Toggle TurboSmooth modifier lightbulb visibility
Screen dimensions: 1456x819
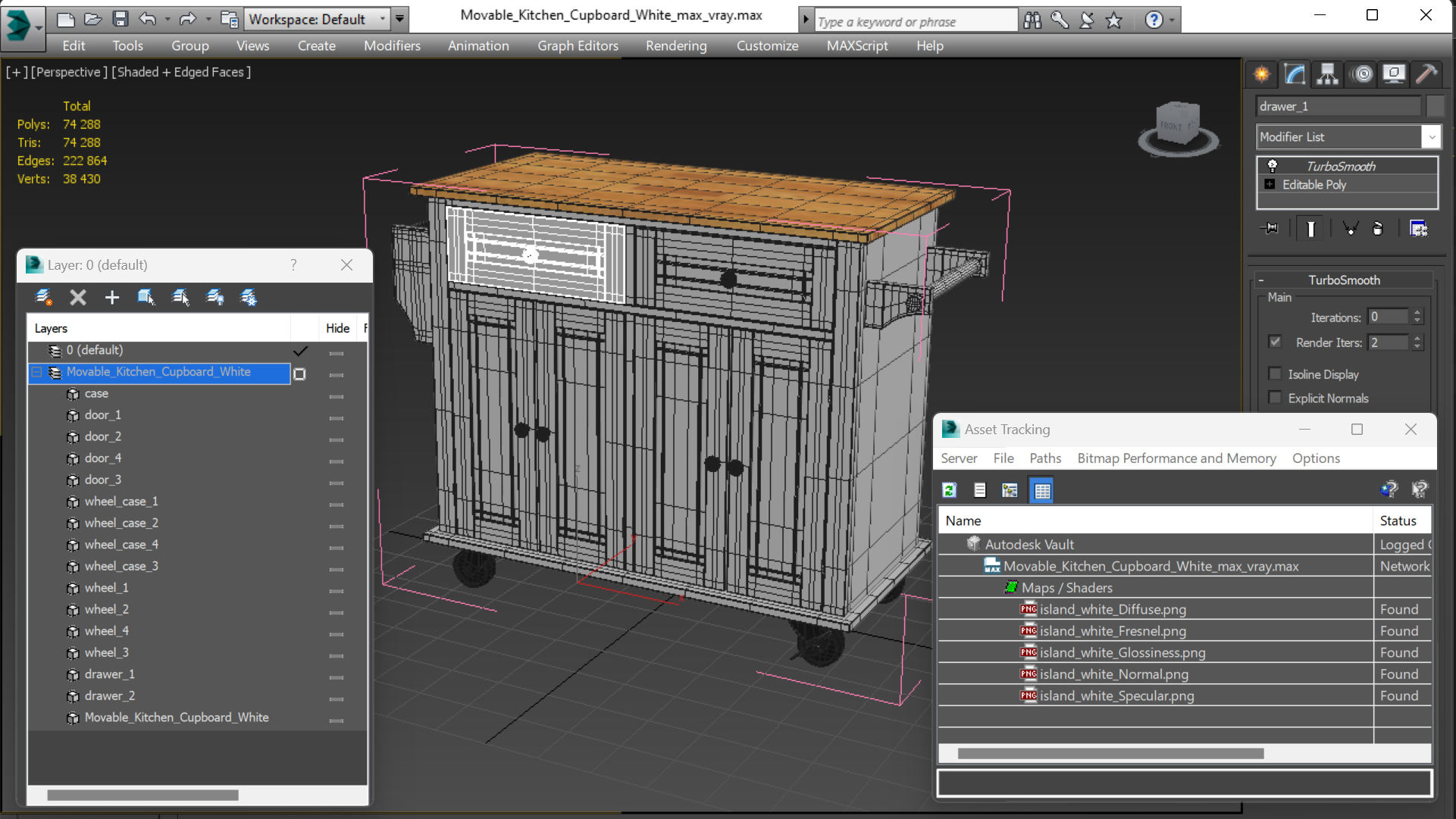coord(1273,166)
